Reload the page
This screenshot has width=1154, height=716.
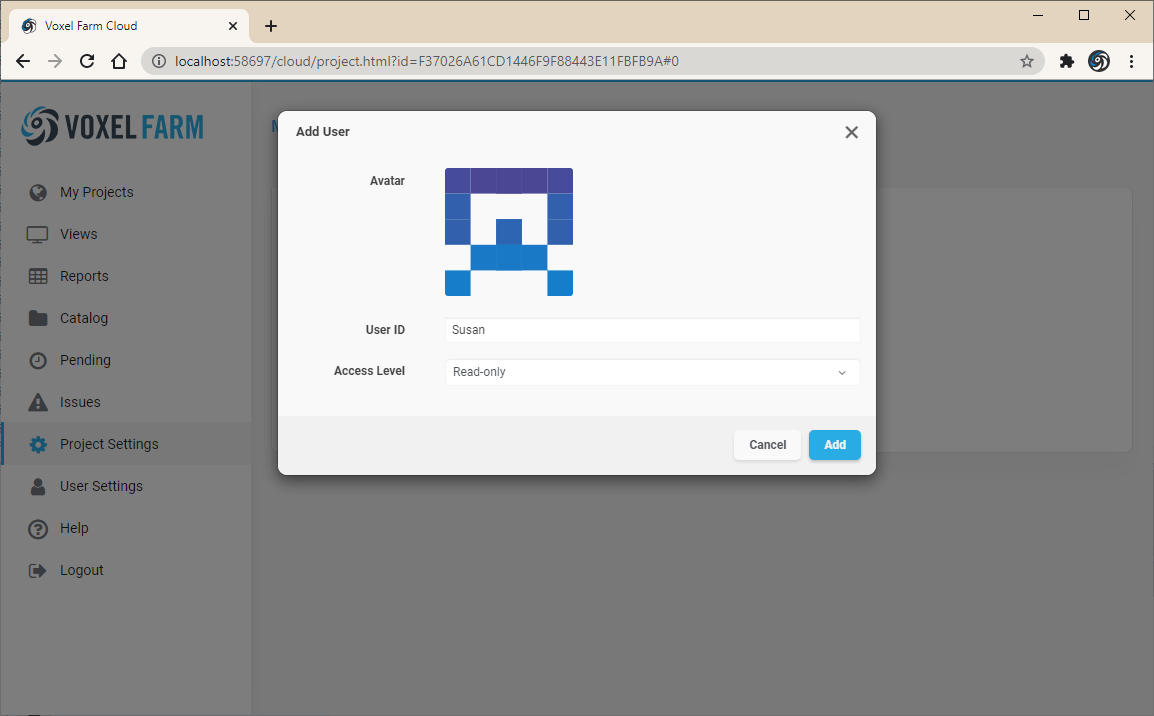[87, 61]
